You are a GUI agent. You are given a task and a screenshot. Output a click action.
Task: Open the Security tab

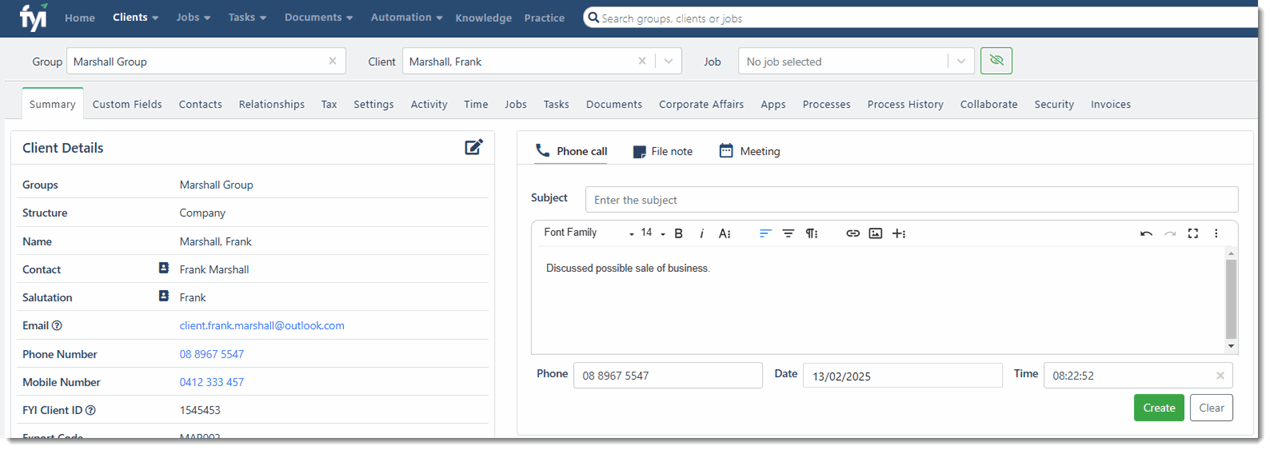point(1054,104)
